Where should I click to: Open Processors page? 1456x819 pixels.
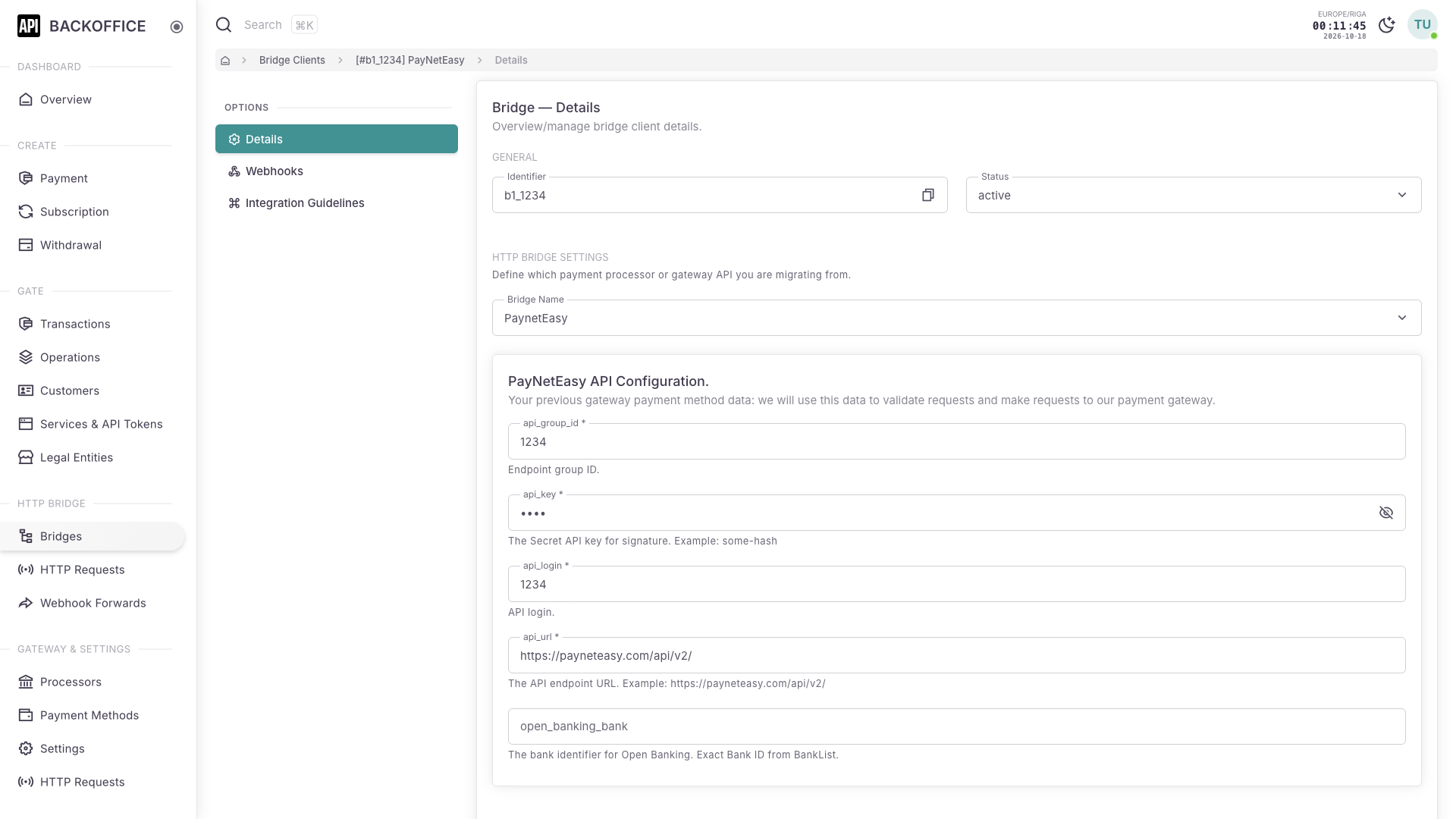[x=93, y=682]
